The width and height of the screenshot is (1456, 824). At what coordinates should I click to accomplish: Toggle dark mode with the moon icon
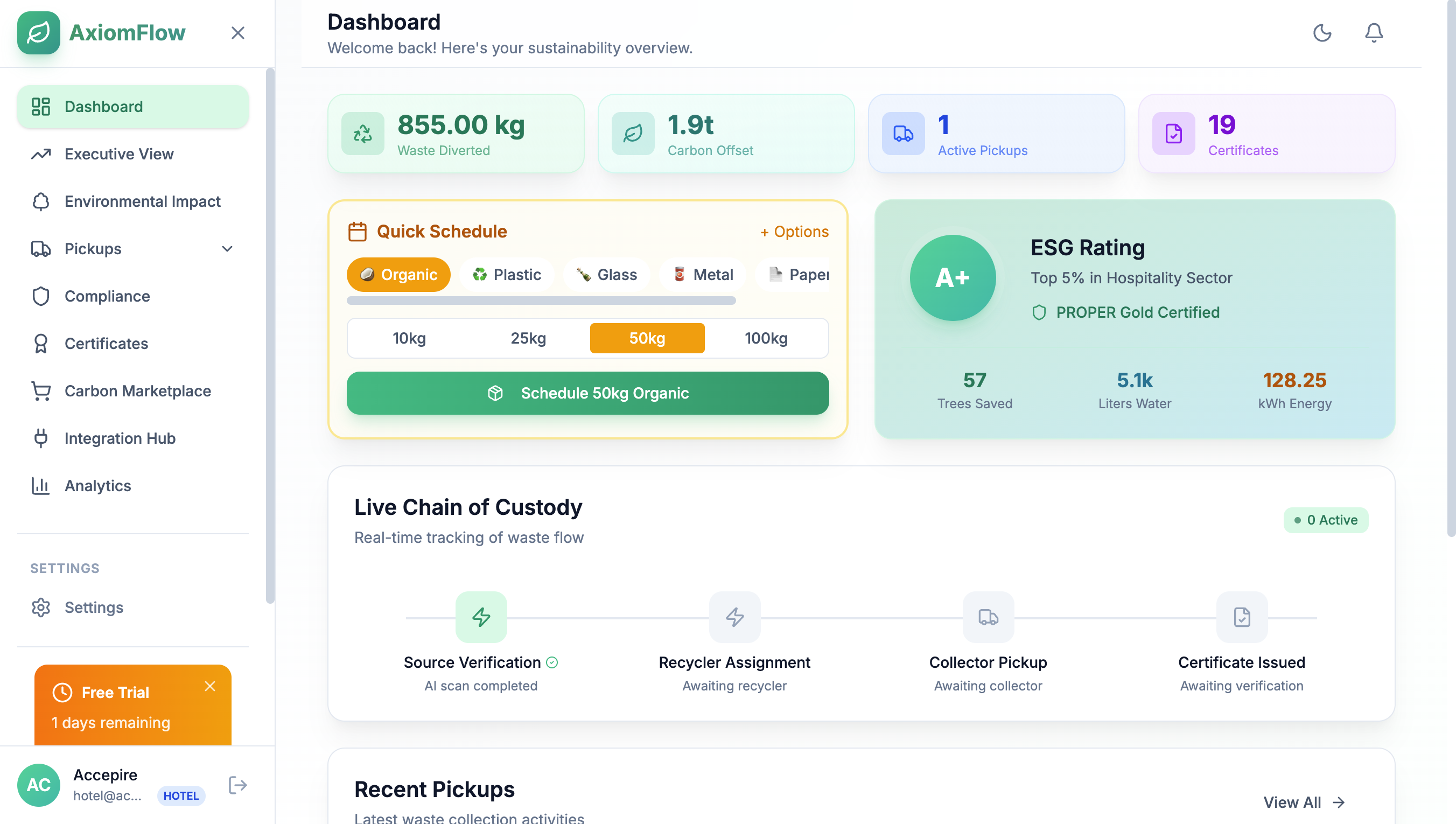[1322, 33]
